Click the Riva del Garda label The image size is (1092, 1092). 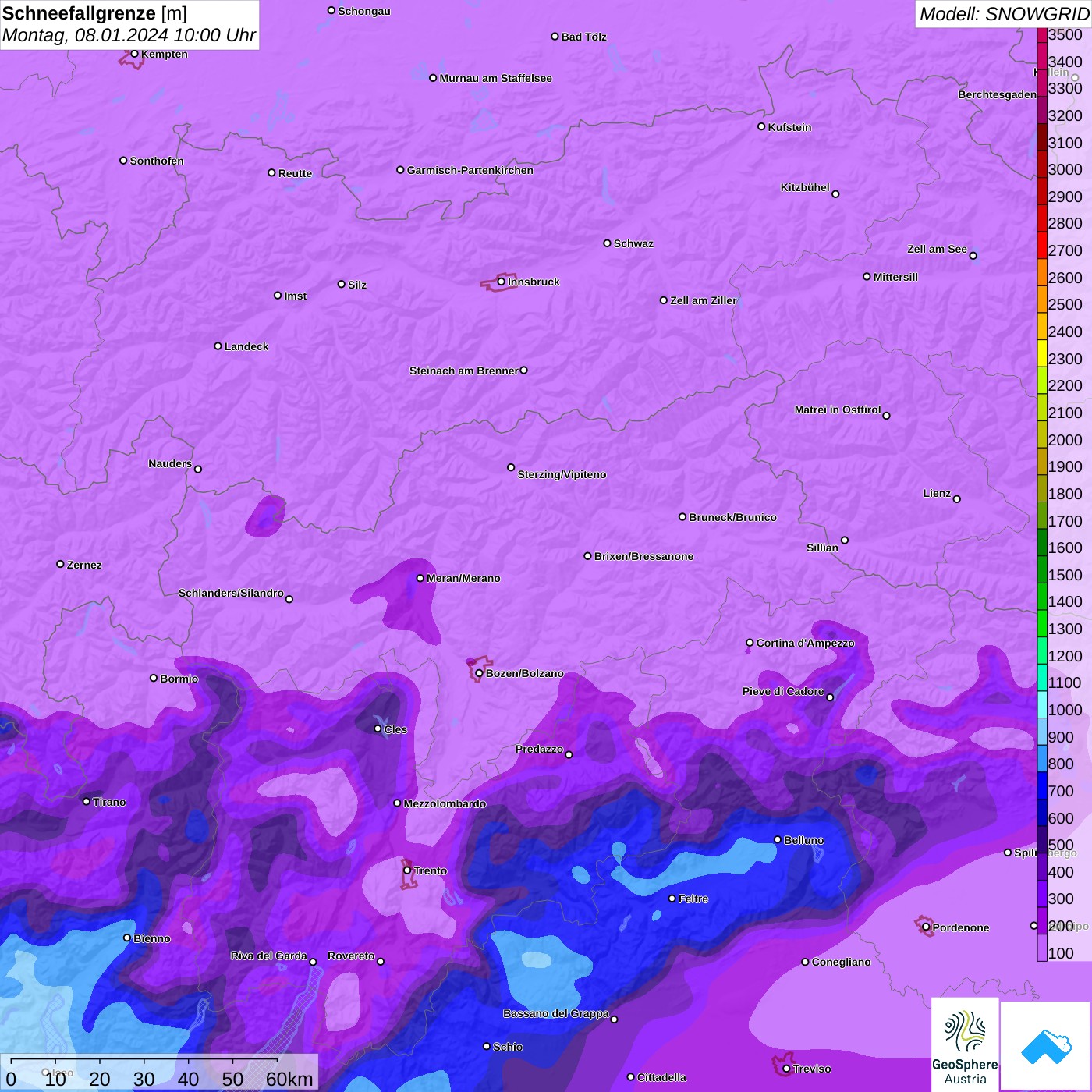[269, 955]
